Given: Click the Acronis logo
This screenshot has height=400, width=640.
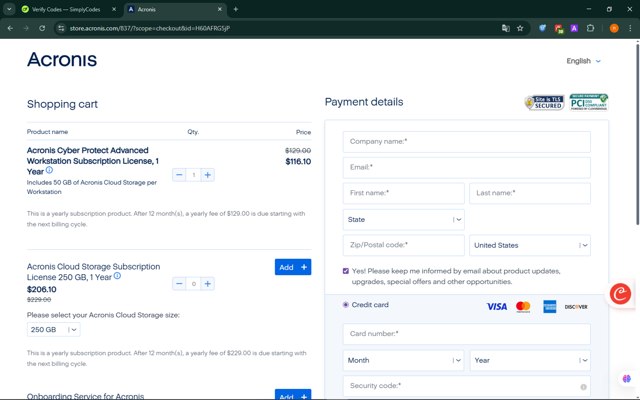Looking at the screenshot, I should tap(62, 60).
